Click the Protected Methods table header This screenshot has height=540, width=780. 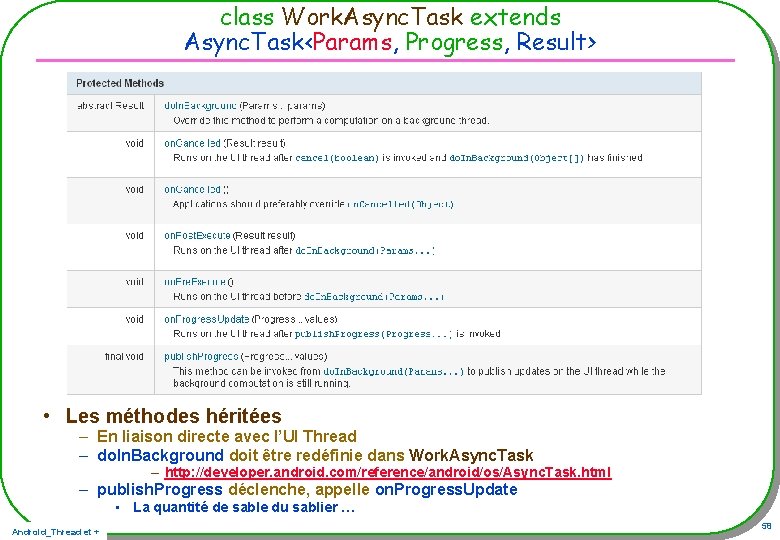point(384,84)
